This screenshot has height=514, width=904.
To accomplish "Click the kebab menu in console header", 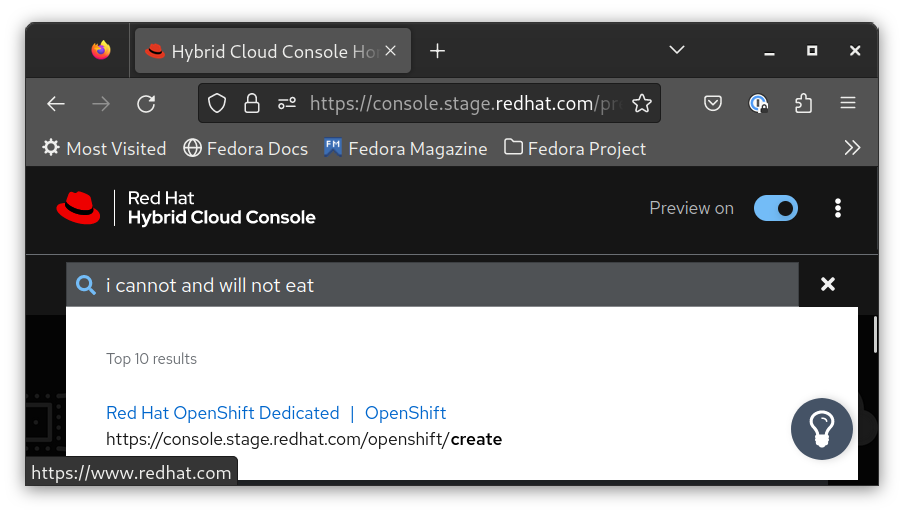I will 838,208.
